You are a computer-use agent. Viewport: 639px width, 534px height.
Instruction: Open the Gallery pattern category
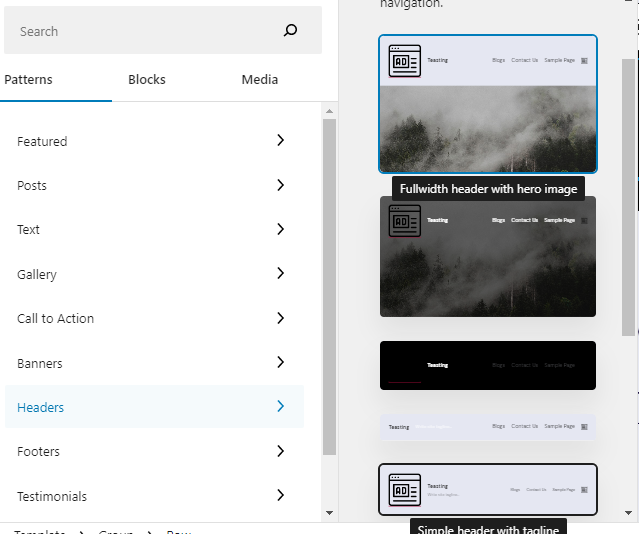click(154, 274)
